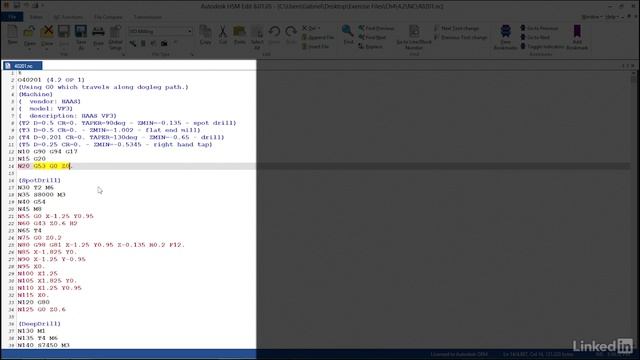
Task: Switch to the File Compare ribbon tab
Action: (x=108, y=17)
